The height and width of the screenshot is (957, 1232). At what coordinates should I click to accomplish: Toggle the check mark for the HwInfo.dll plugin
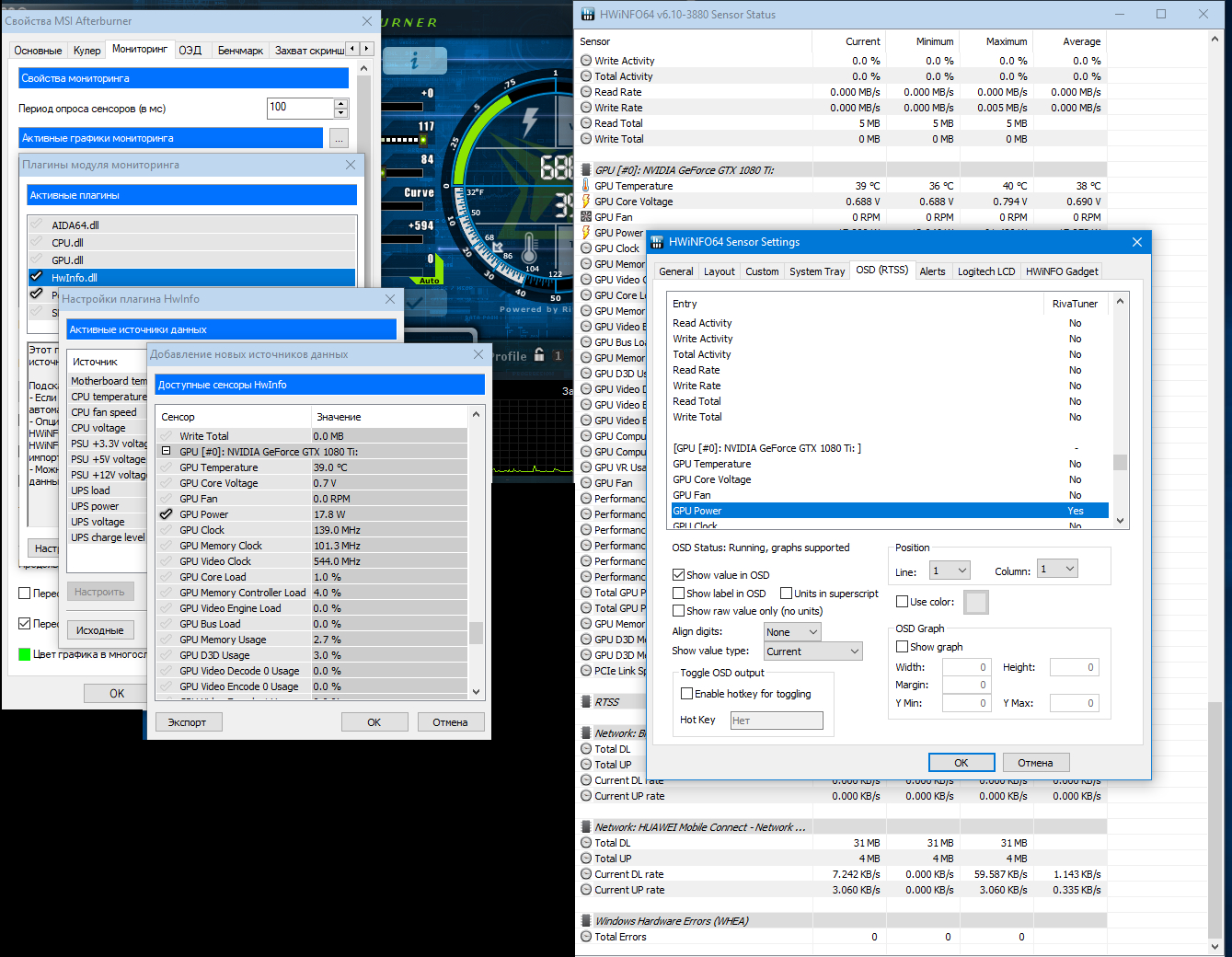pos(37,277)
